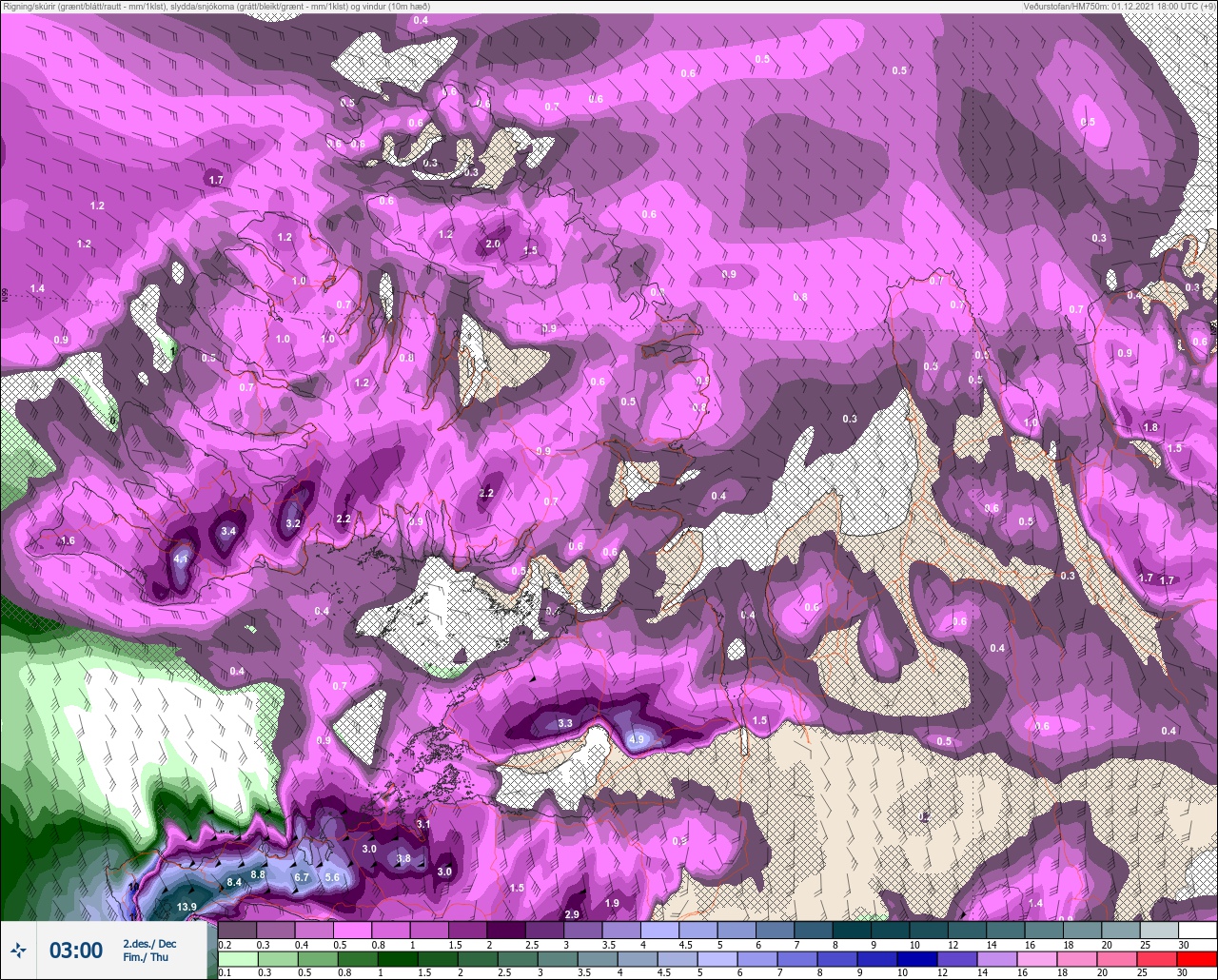Click the 2.9 precipitation value on the map
1218x980 pixels.
(x=572, y=914)
